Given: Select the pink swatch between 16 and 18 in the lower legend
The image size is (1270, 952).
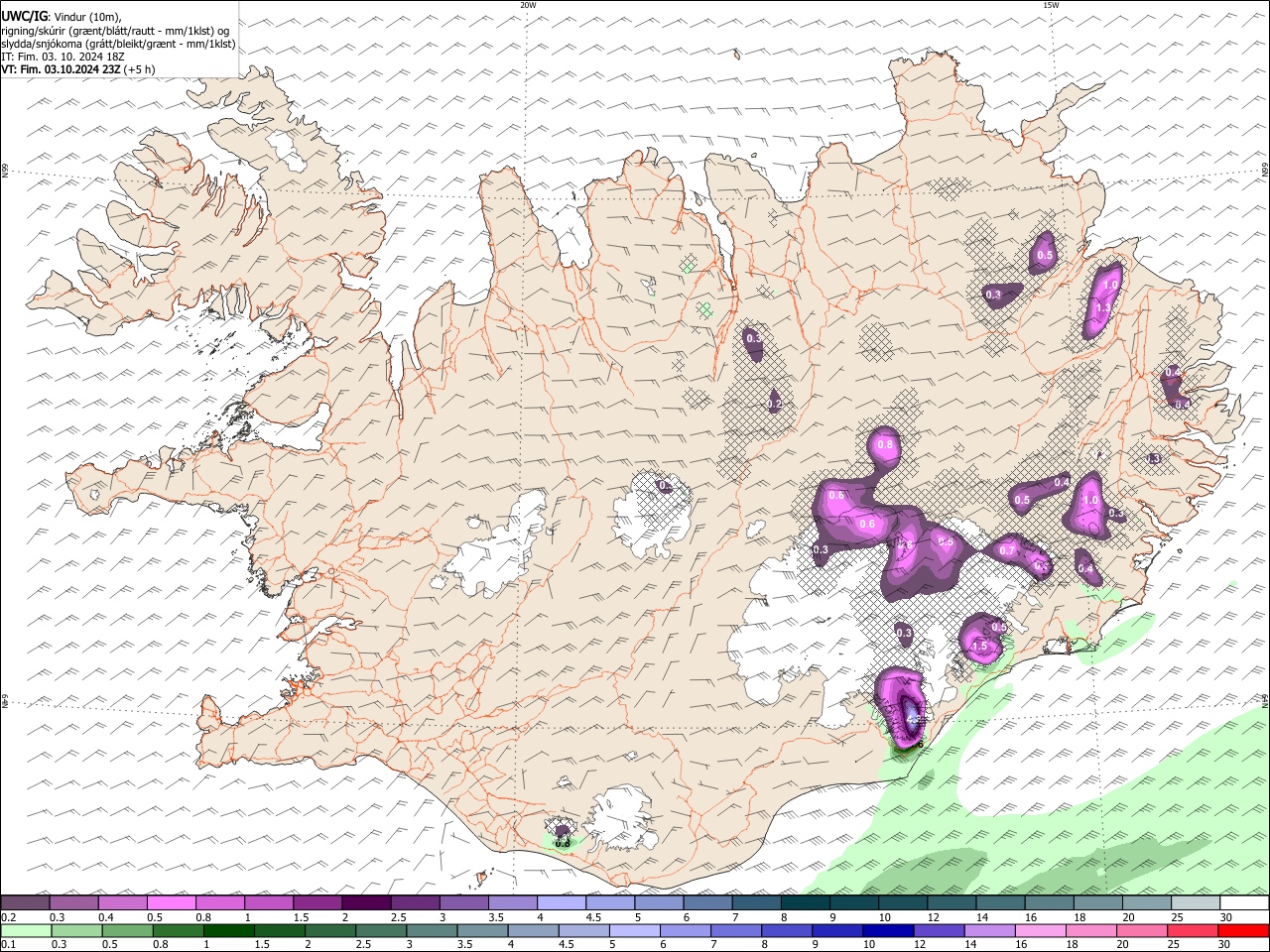Looking at the screenshot, I should pos(1041,931).
